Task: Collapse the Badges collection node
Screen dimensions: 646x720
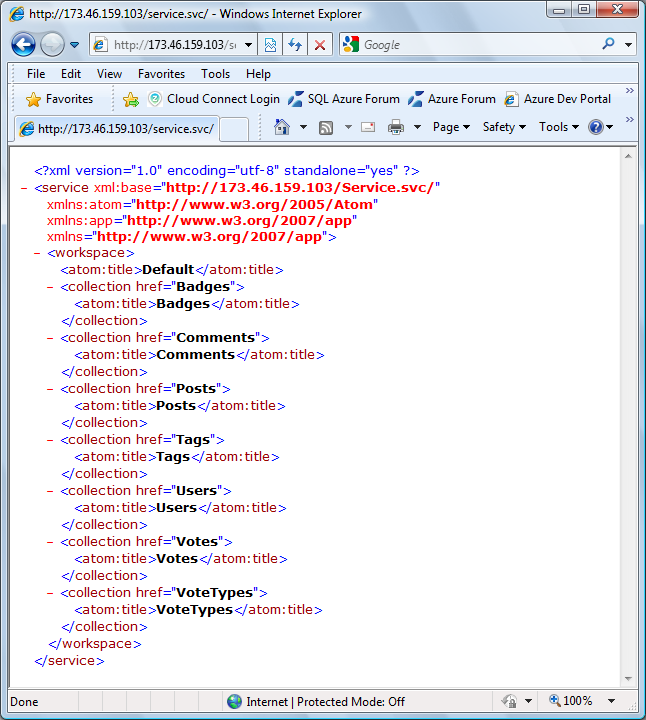Action: [x=51, y=287]
